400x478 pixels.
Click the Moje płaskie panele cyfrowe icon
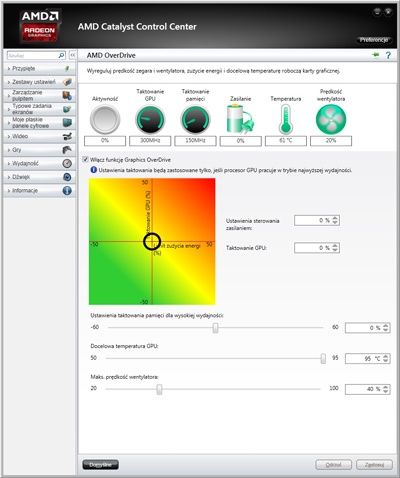coord(67,123)
